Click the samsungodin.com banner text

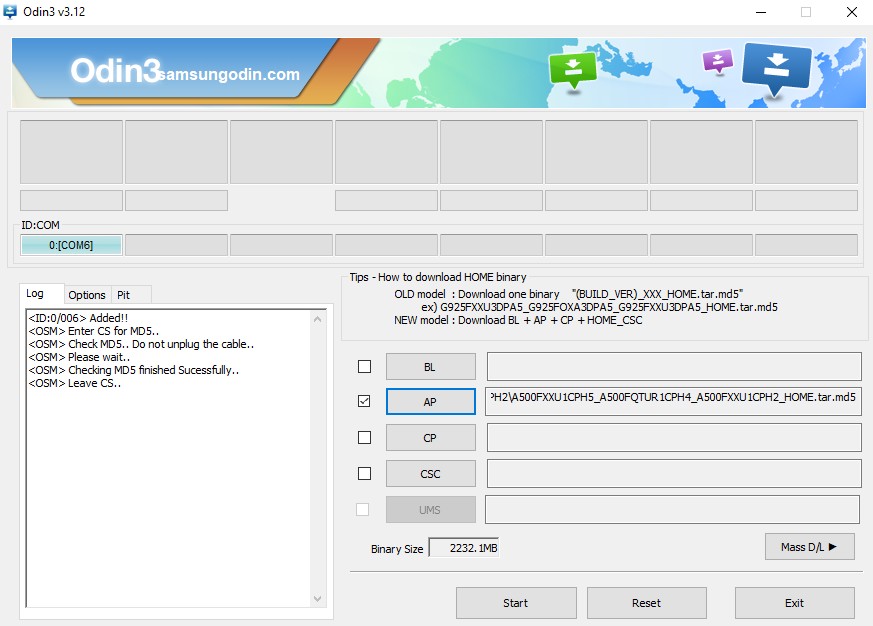[229, 74]
